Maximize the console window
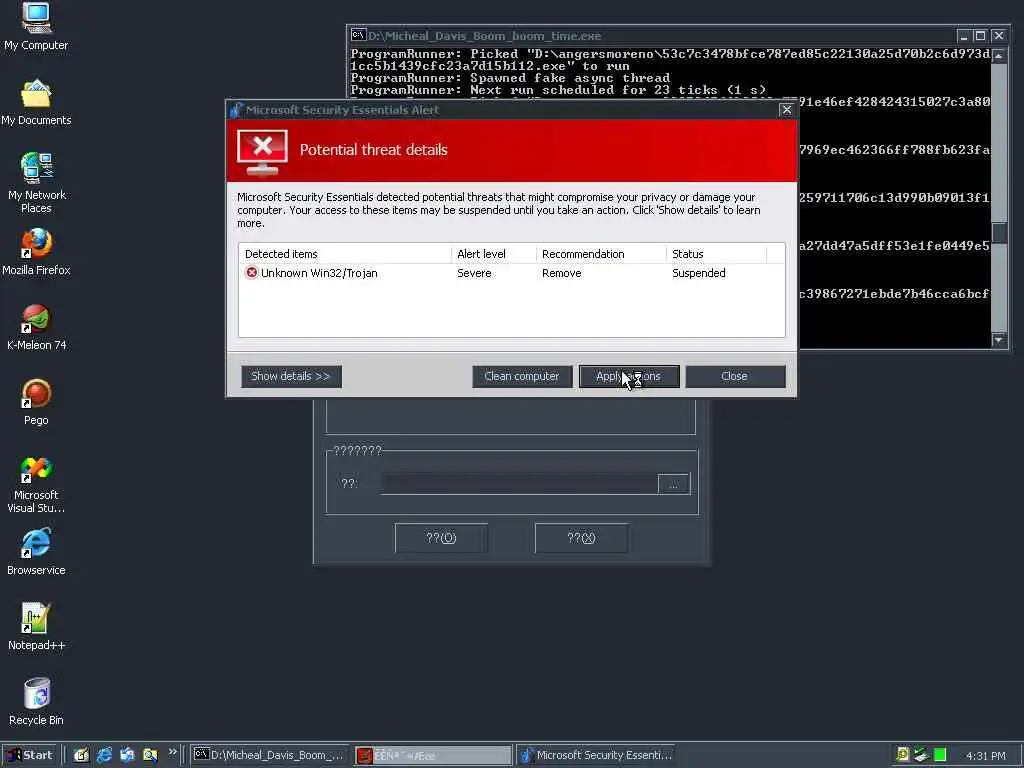Image resolution: width=1024 pixels, height=768 pixels. (x=980, y=35)
